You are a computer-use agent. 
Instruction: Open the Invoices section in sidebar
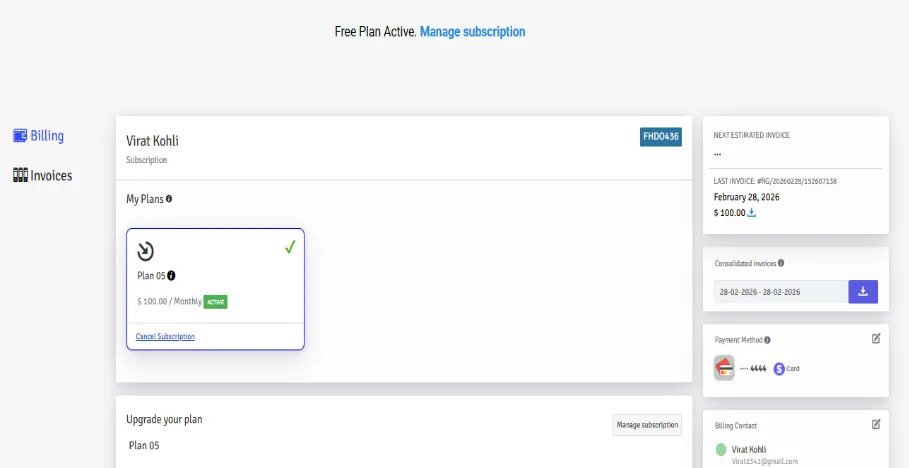pyautogui.click(x=42, y=175)
